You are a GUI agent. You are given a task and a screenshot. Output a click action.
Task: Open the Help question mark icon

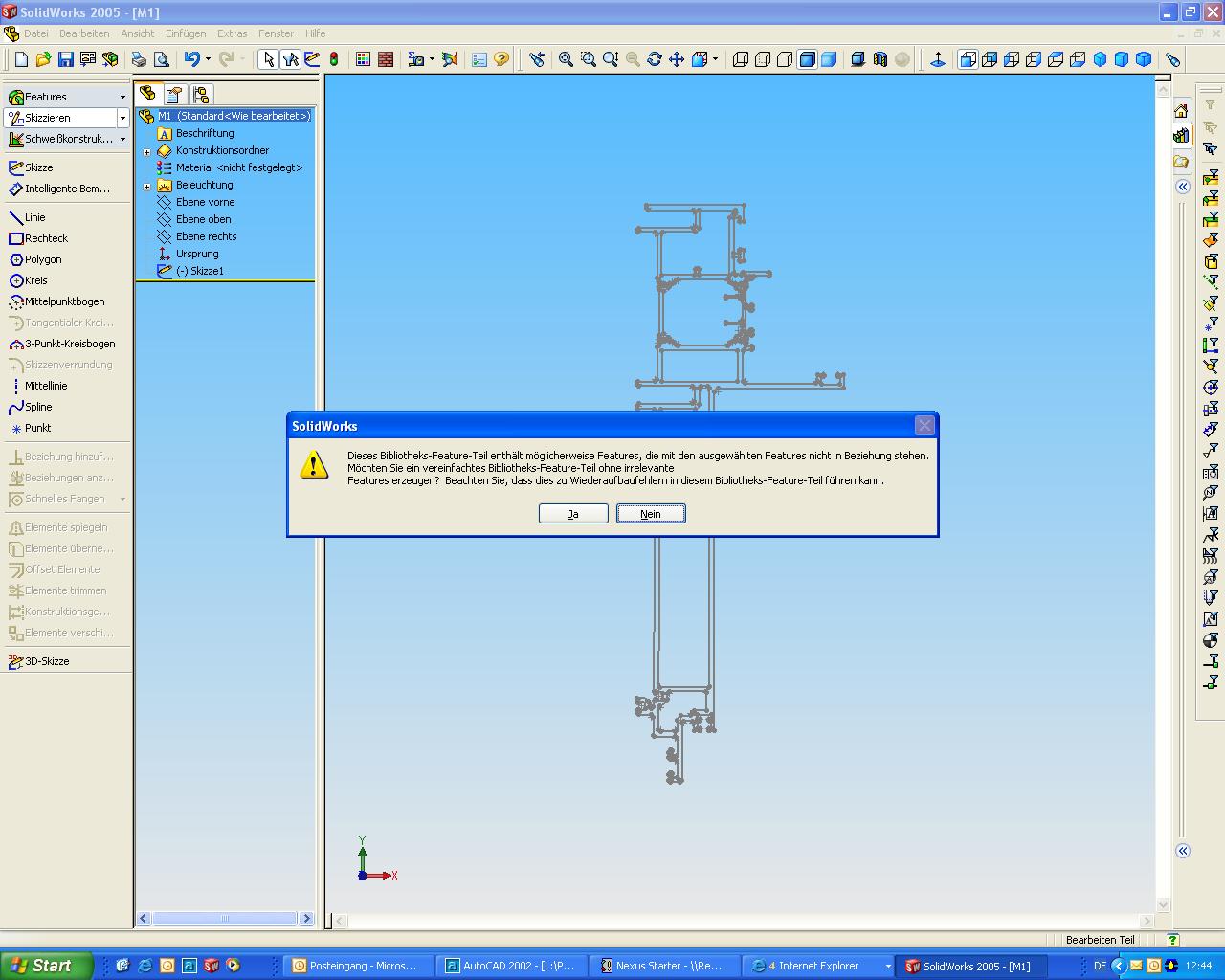(x=501, y=59)
